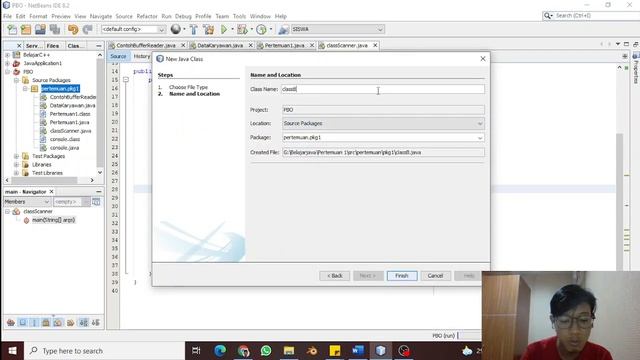Open Word from taskbar

[358, 351]
